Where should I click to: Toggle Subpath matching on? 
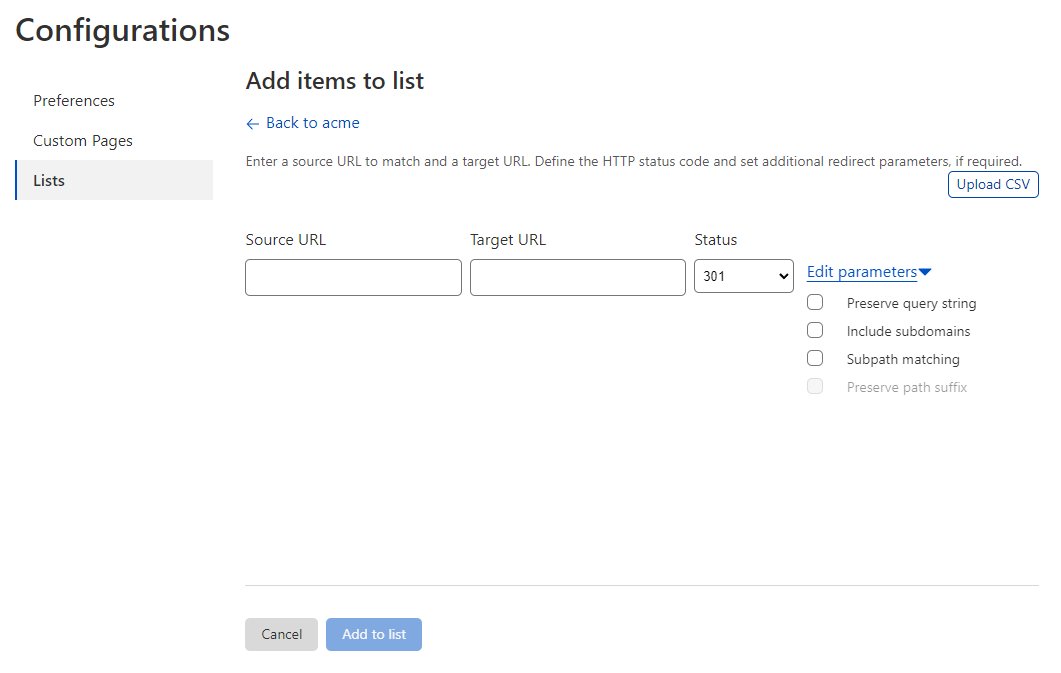click(x=815, y=357)
